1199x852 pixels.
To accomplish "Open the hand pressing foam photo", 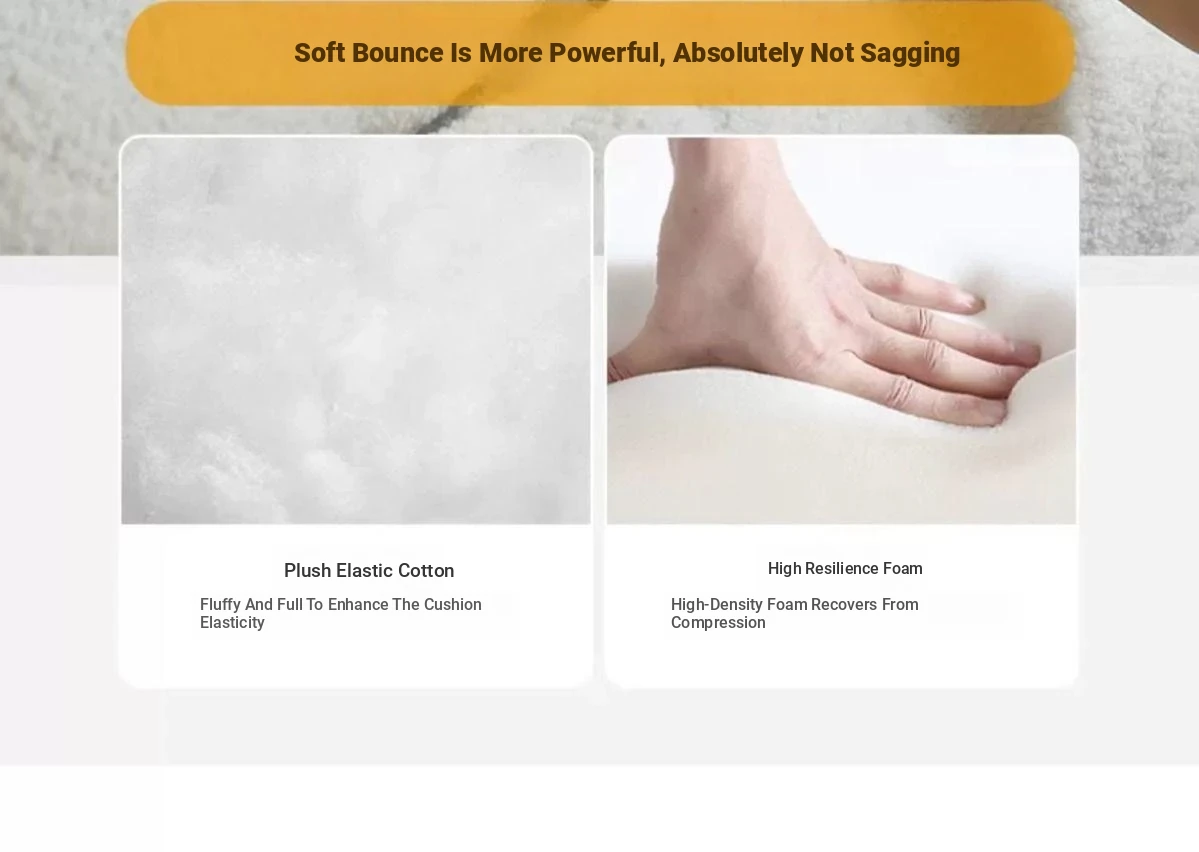I will point(841,330).
